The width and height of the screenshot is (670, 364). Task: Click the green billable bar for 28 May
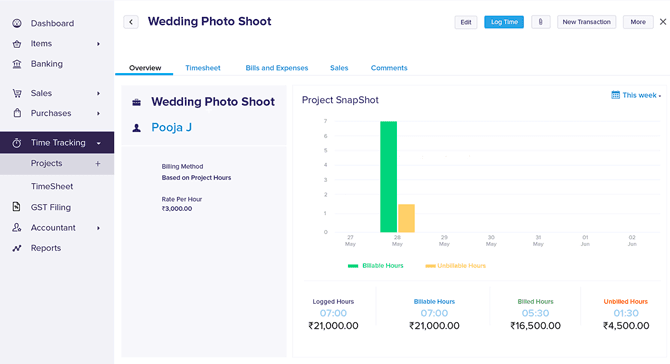point(388,177)
